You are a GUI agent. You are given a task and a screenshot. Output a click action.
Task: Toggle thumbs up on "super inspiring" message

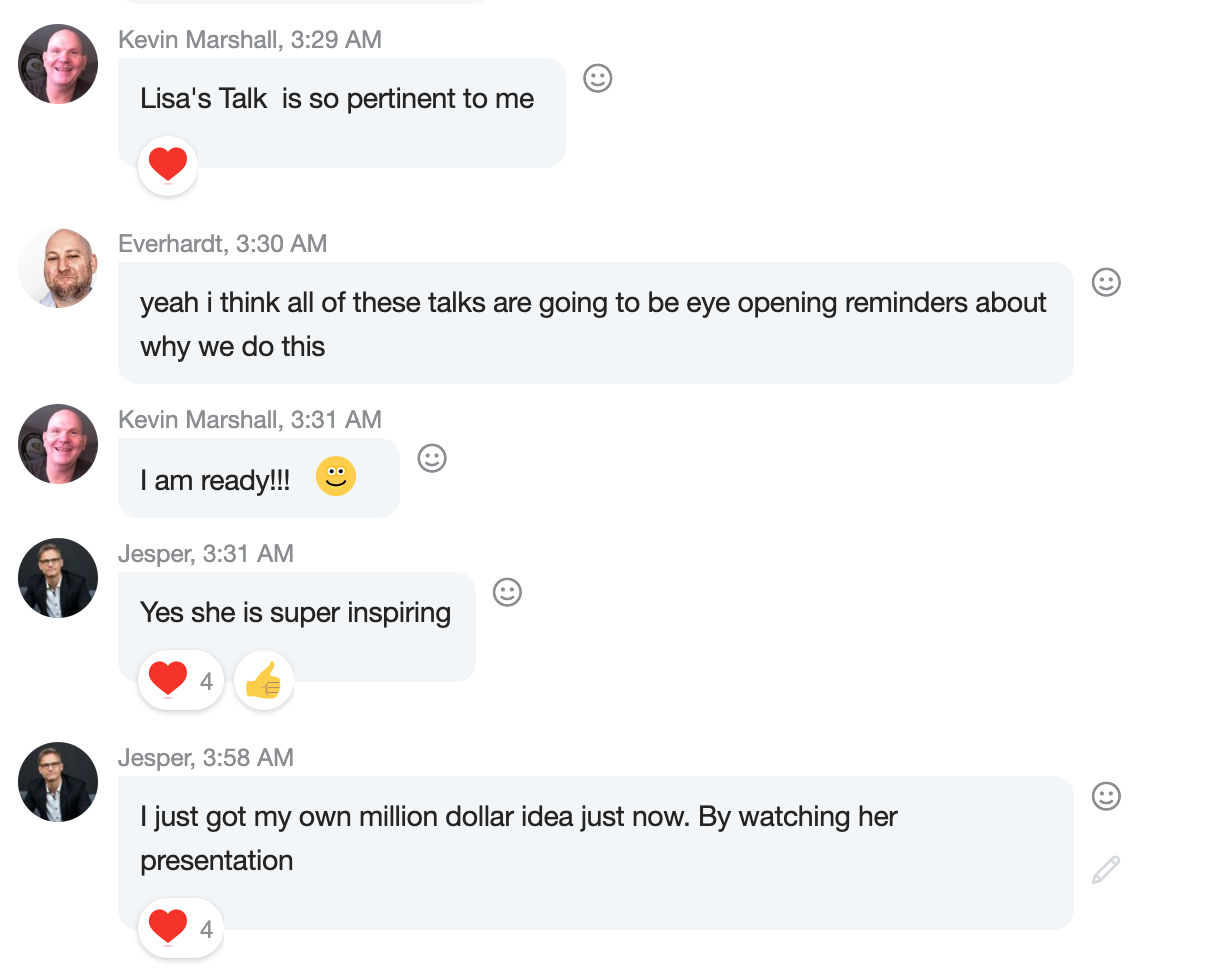tap(264, 682)
